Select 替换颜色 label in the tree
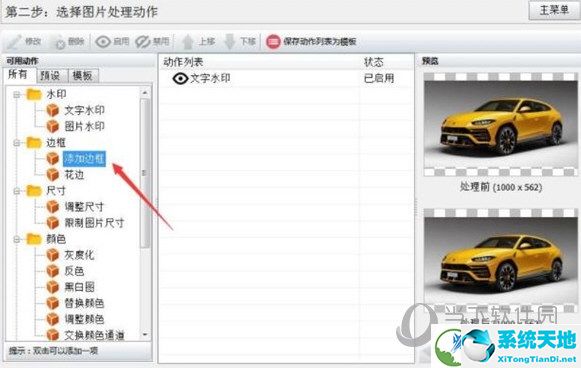 pyautogui.click(x=84, y=303)
